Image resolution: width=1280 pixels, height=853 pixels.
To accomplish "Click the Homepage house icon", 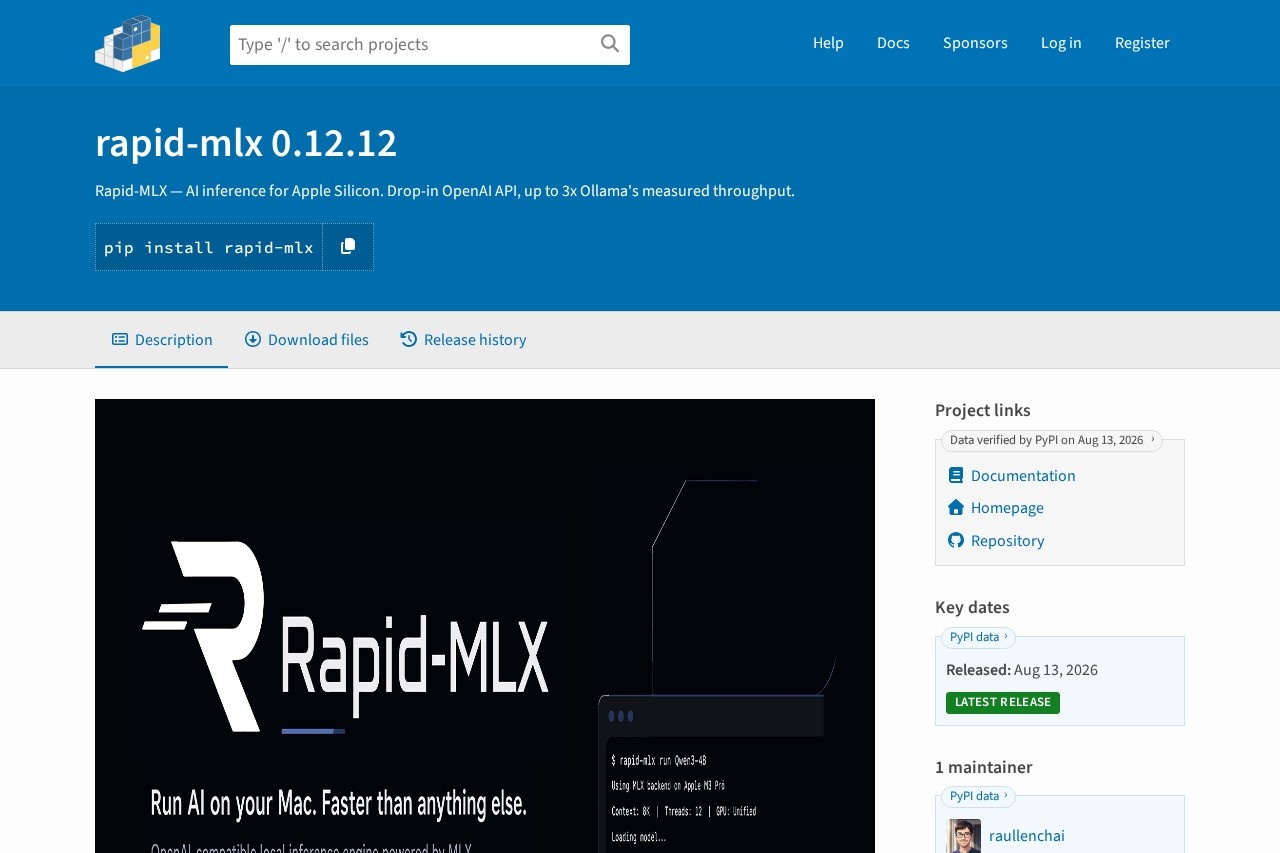I will (x=956, y=507).
